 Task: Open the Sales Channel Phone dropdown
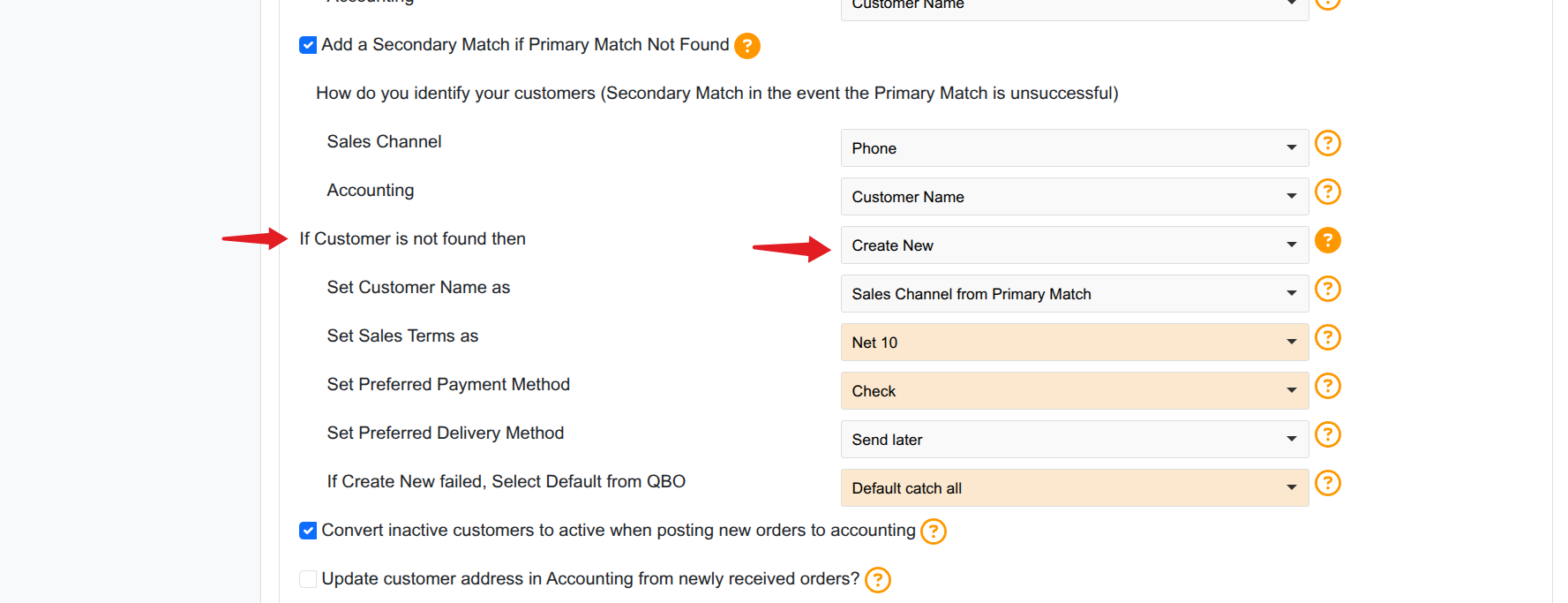click(1074, 148)
